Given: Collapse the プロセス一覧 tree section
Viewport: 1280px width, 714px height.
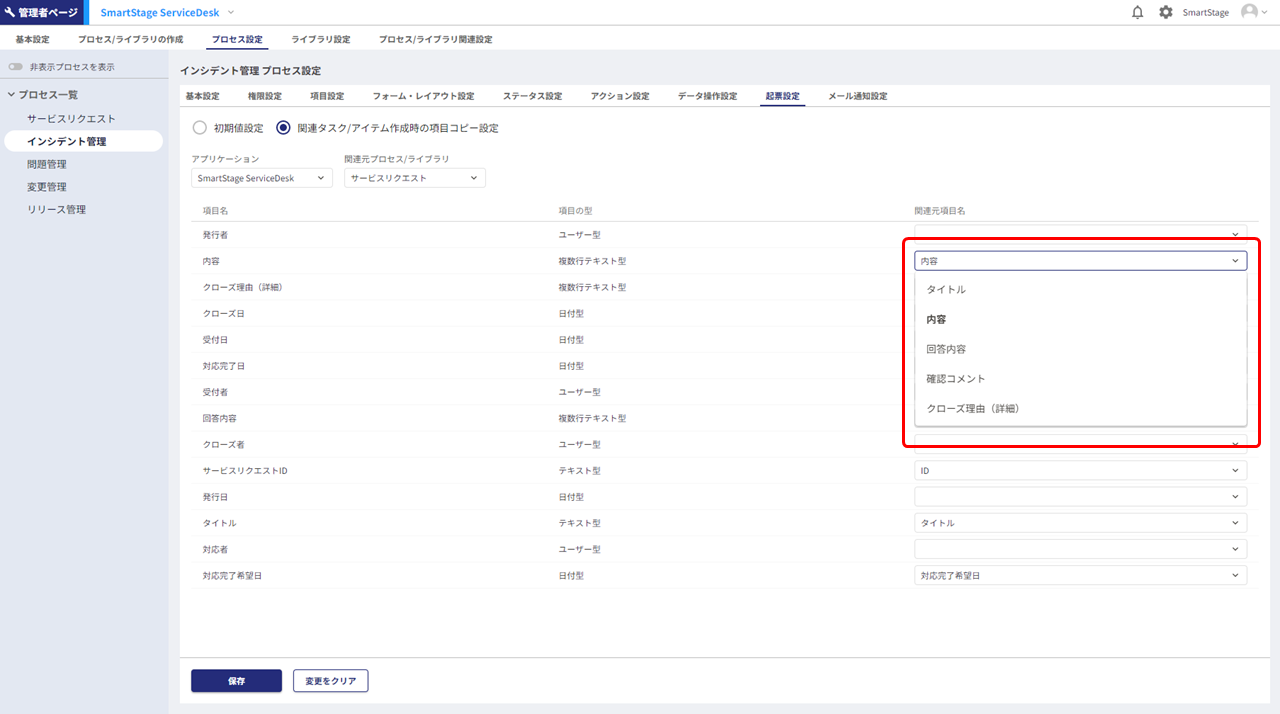Looking at the screenshot, I should point(11,95).
